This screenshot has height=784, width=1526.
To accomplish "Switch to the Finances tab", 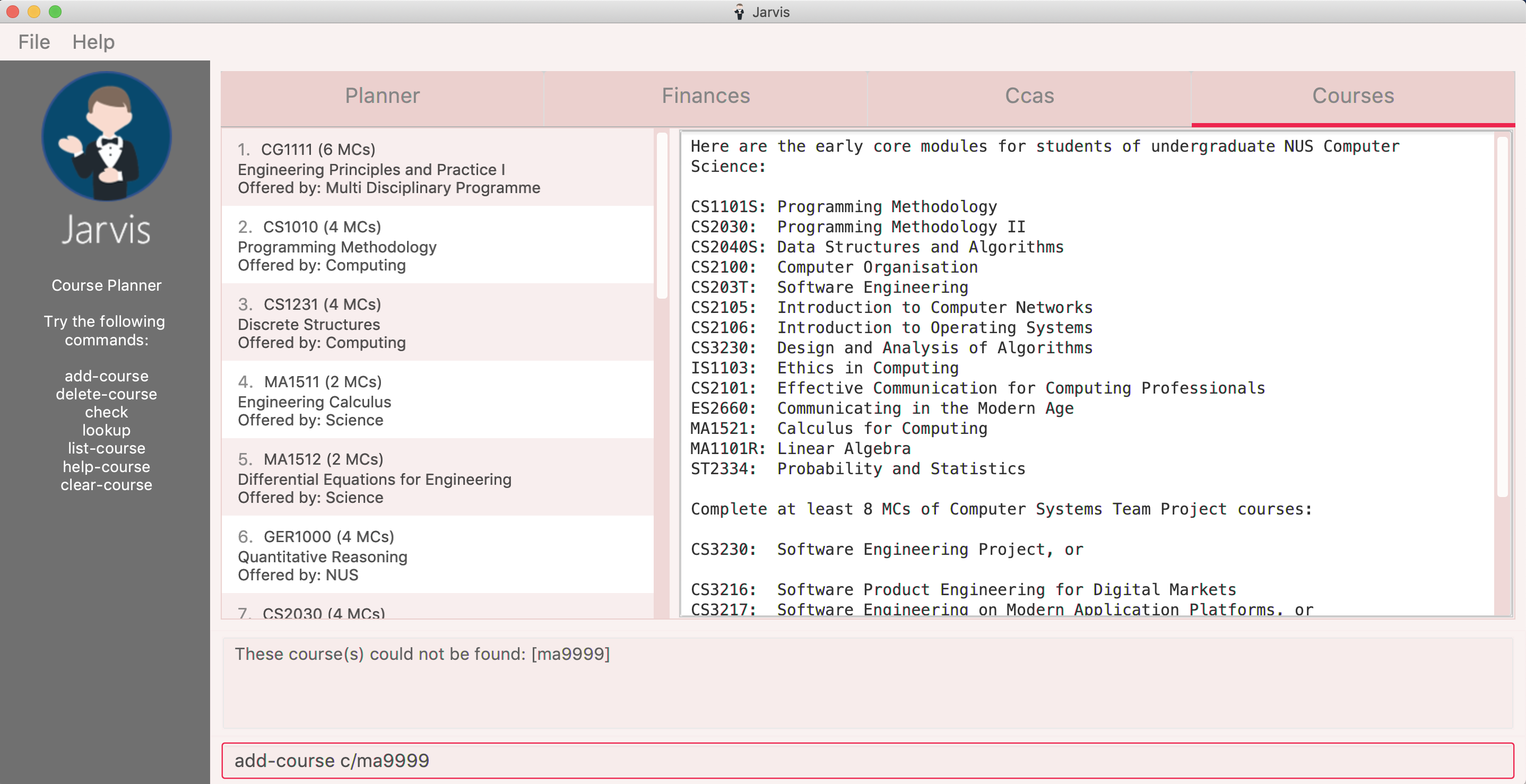I will [706, 96].
